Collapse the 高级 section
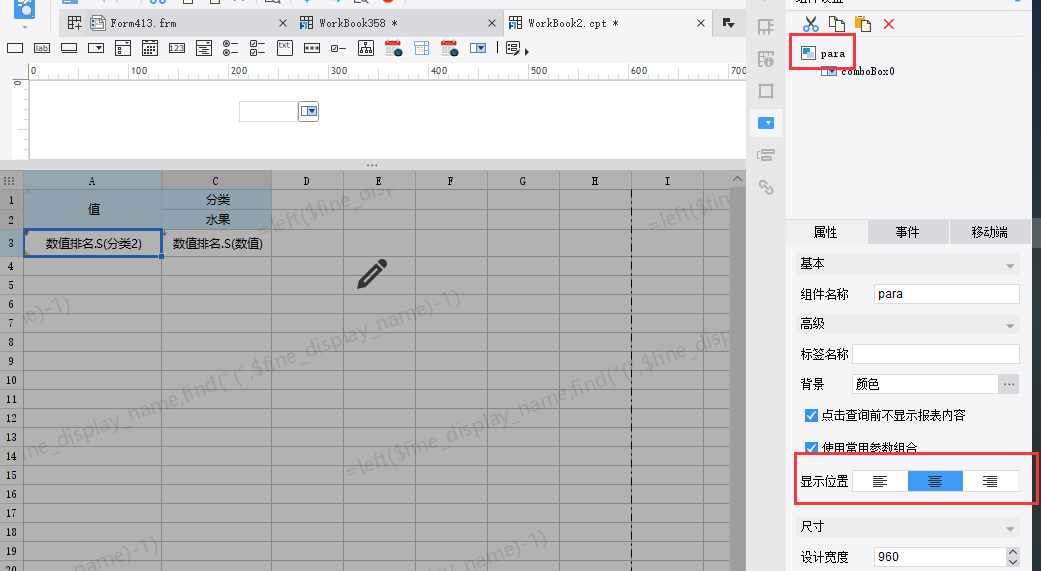Image resolution: width=1041 pixels, height=571 pixels. tap(1010, 325)
